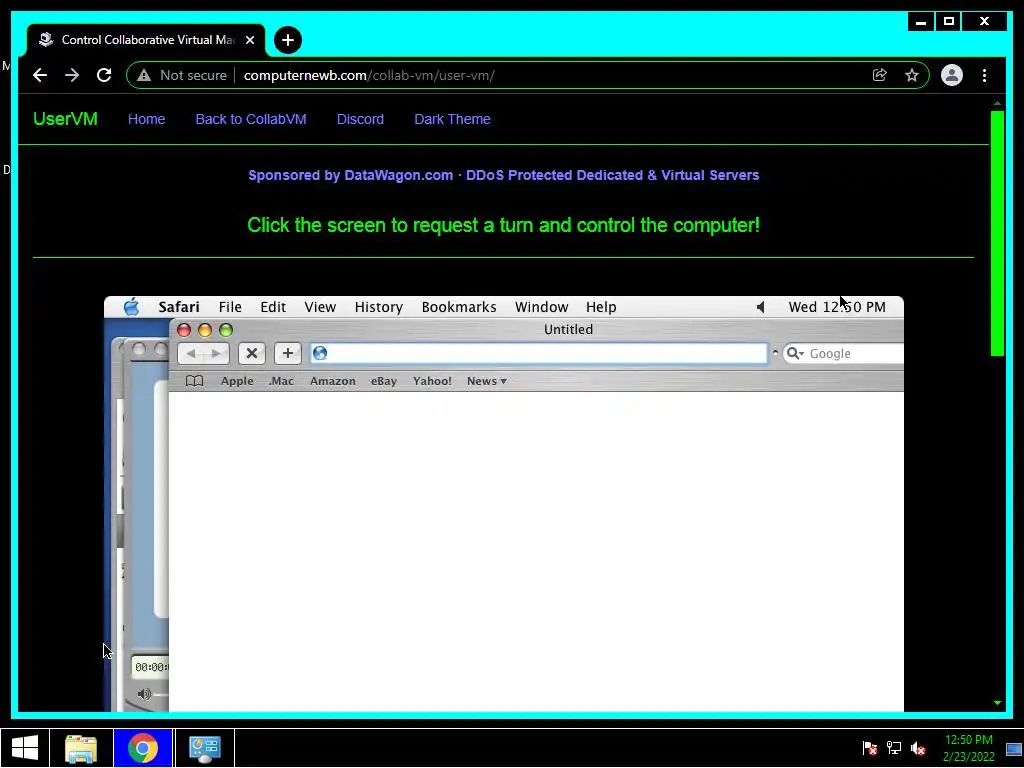
Task: Open the Safari application menu
Action: 179,307
